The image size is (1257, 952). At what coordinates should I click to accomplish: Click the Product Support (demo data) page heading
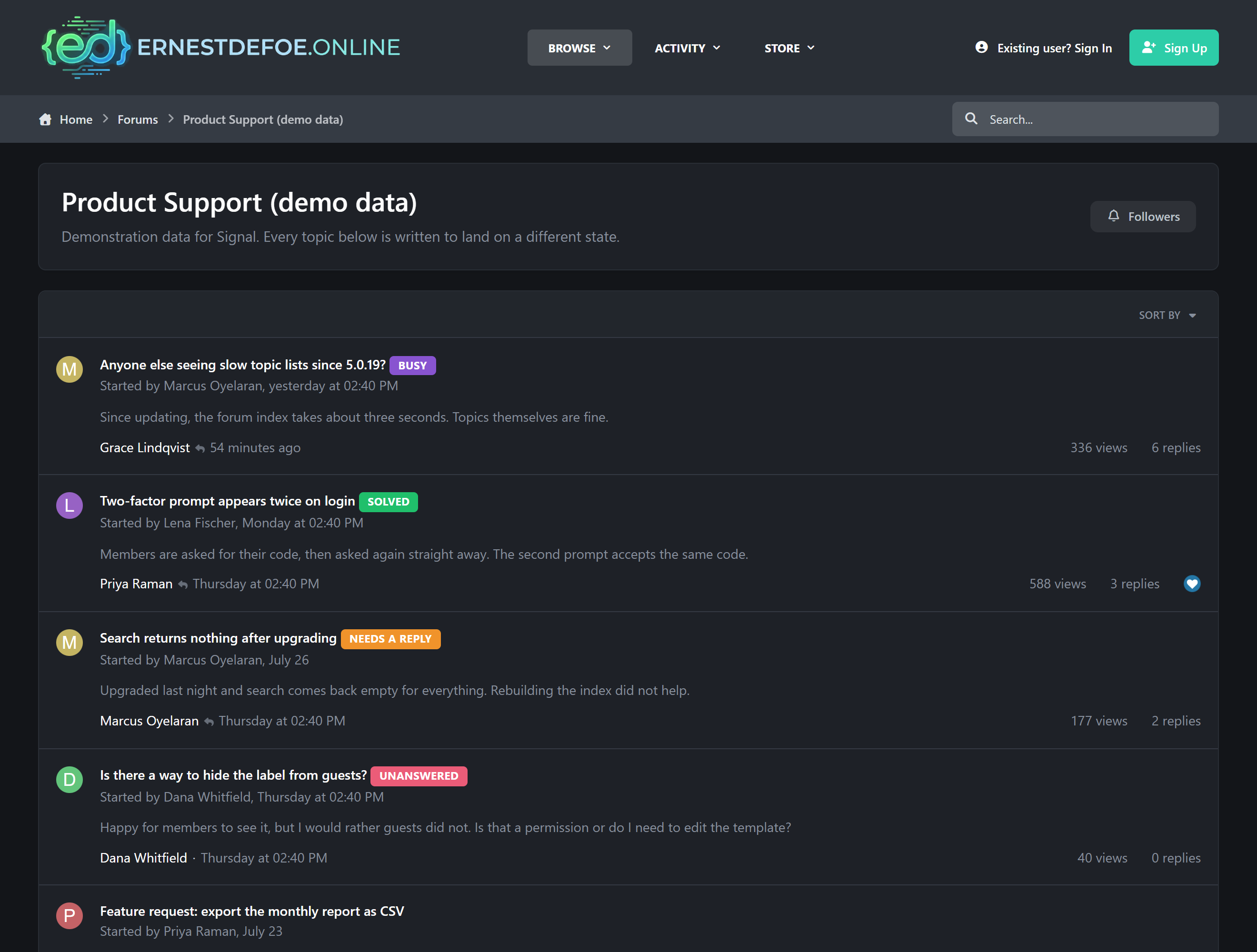click(x=239, y=202)
